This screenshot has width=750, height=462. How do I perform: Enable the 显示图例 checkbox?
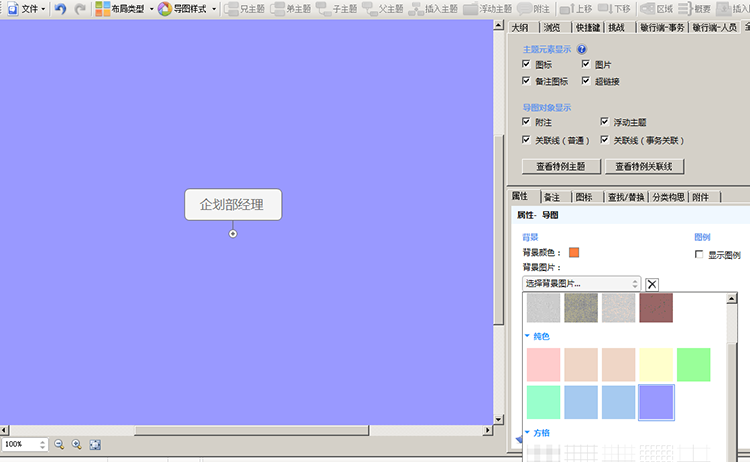coord(699,255)
